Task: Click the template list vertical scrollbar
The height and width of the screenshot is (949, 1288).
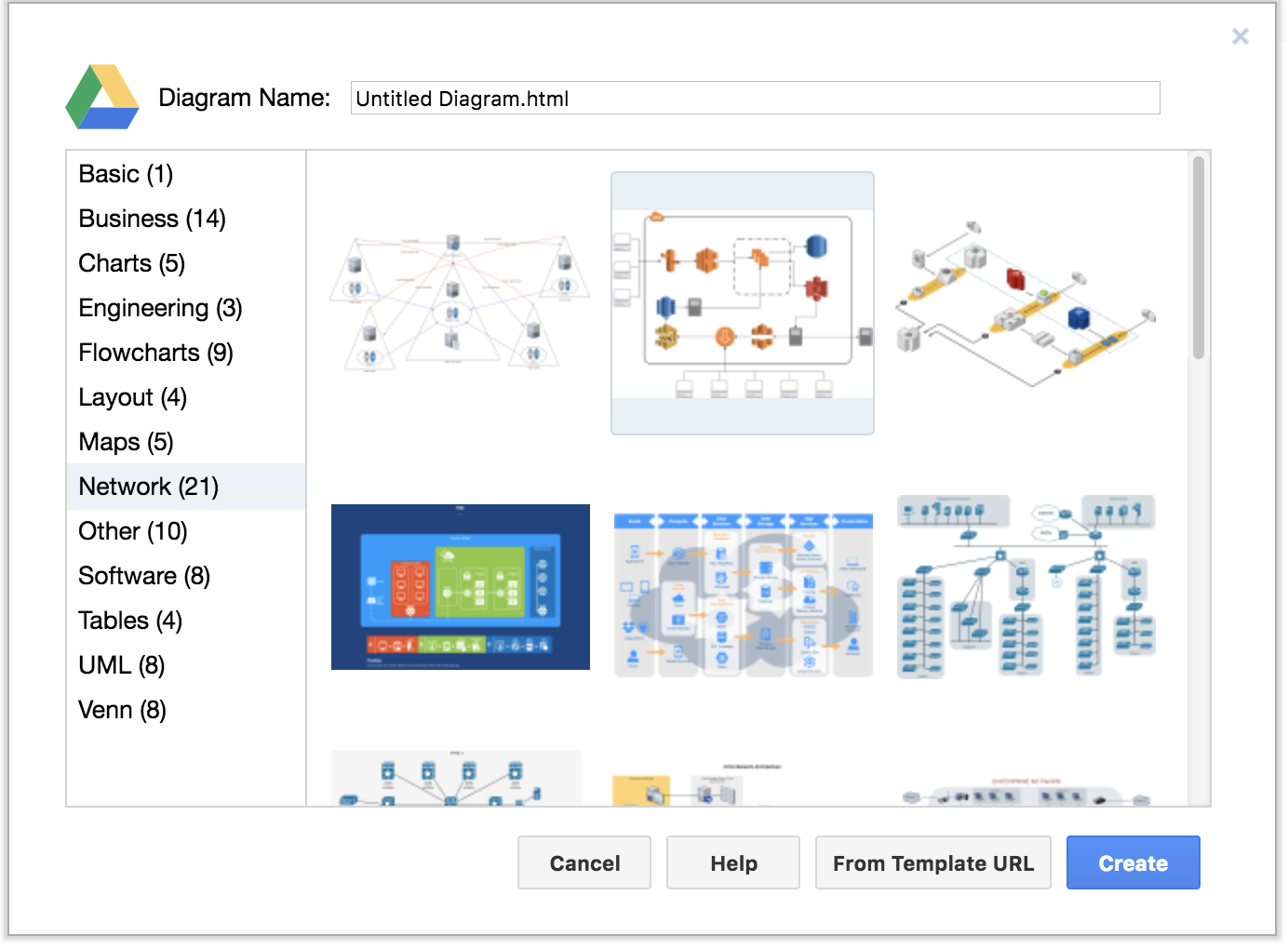Action: 1198,258
